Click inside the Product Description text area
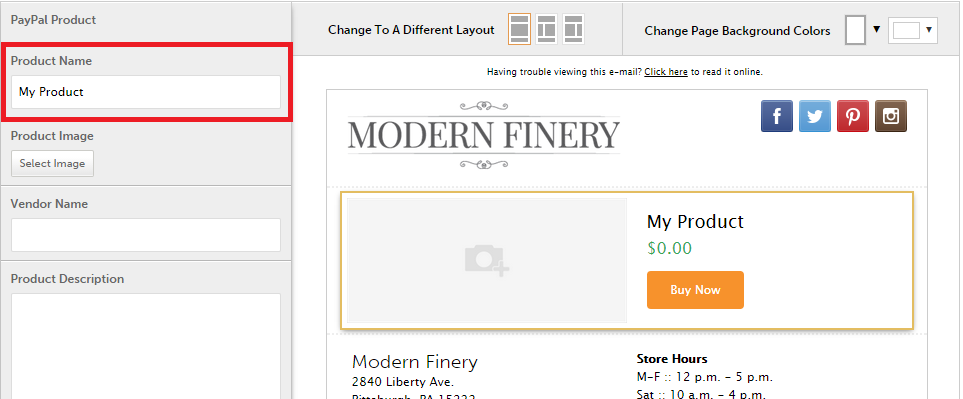This screenshot has height=399, width=963. click(x=146, y=346)
